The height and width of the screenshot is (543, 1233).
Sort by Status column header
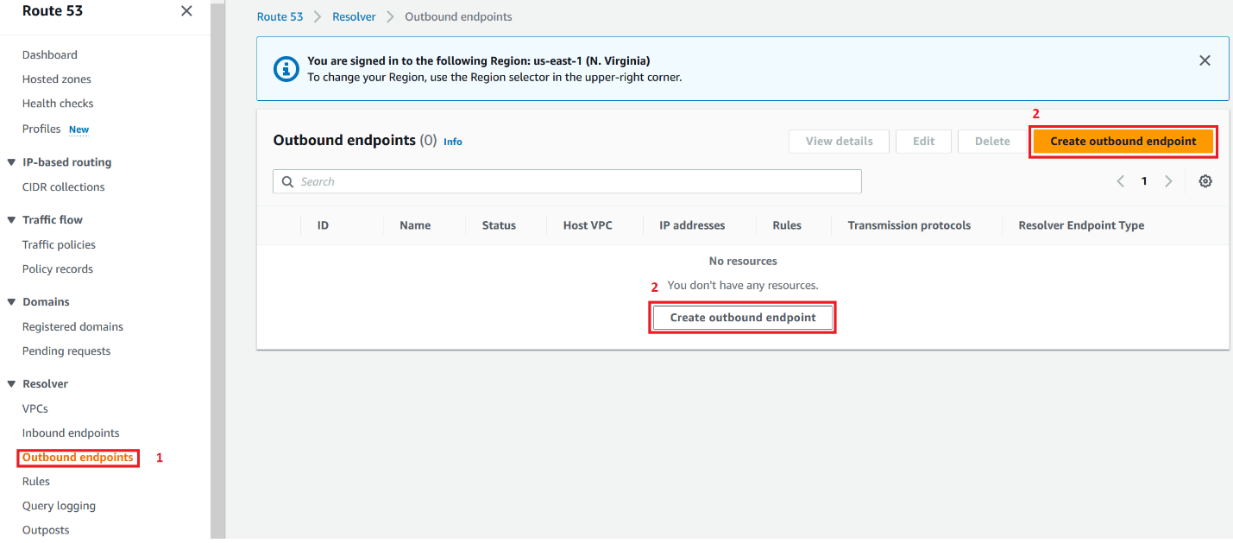tap(499, 225)
